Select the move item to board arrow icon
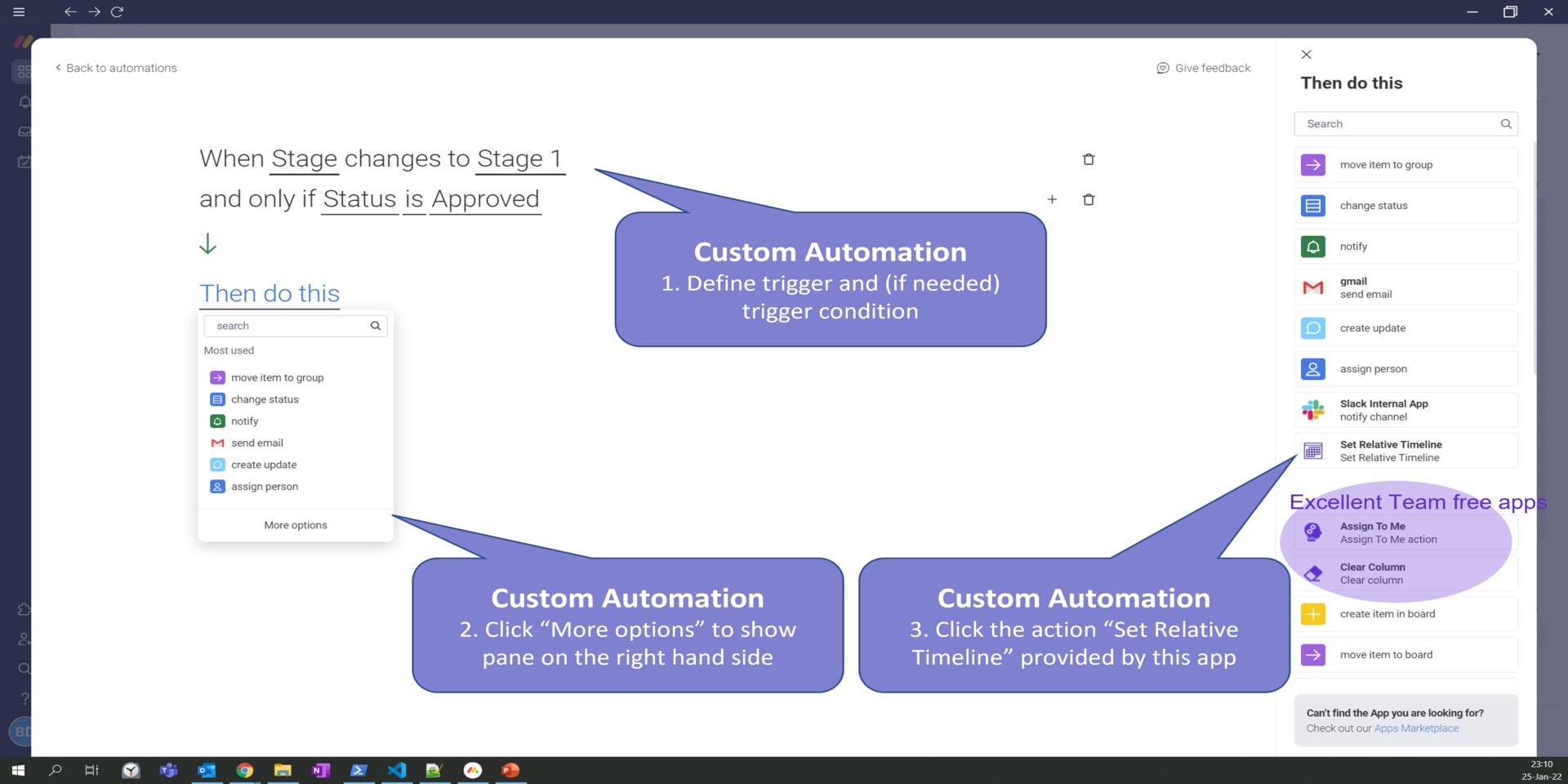Image resolution: width=1568 pixels, height=784 pixels. point(1312,655)
